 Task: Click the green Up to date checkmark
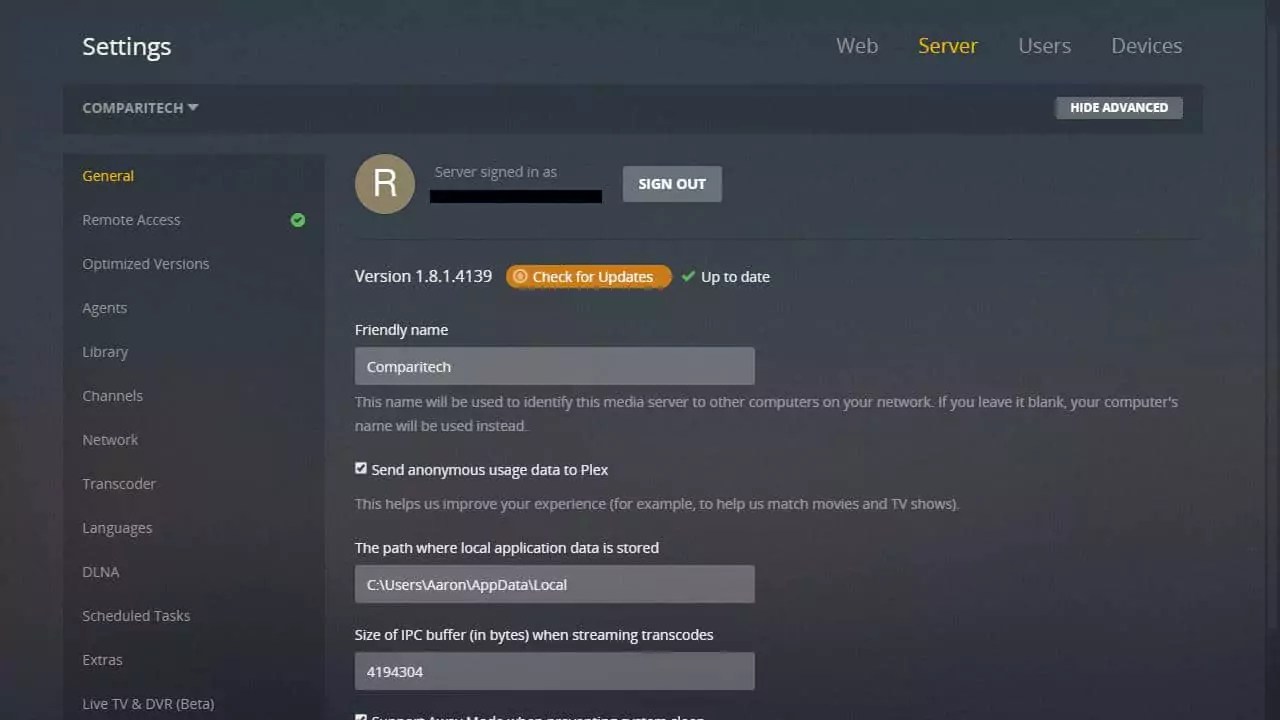pos(688,277)
